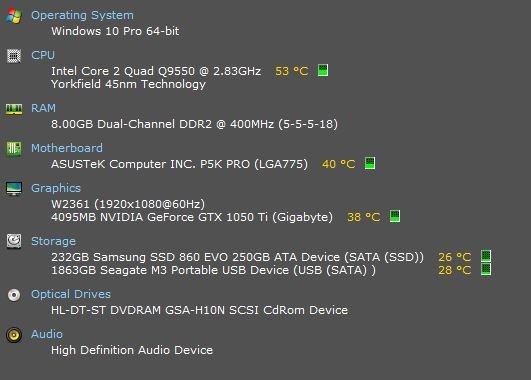Click the Optical Drives disc icon

coord(14,295)
